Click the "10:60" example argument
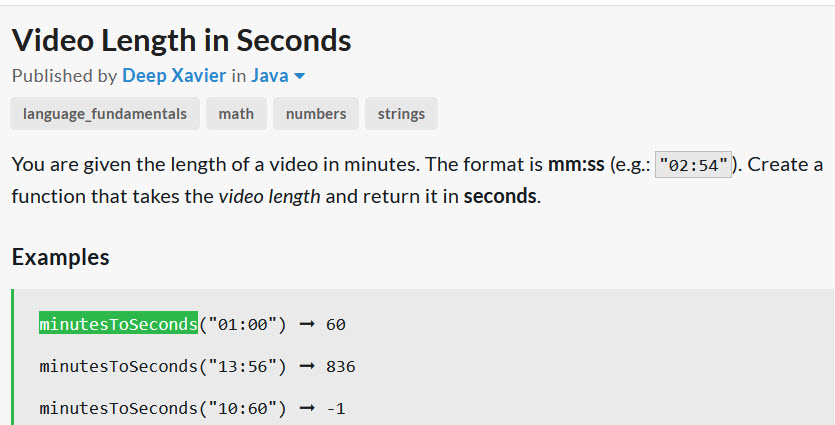This screenshot has height=425, width=835. [242, 408]
